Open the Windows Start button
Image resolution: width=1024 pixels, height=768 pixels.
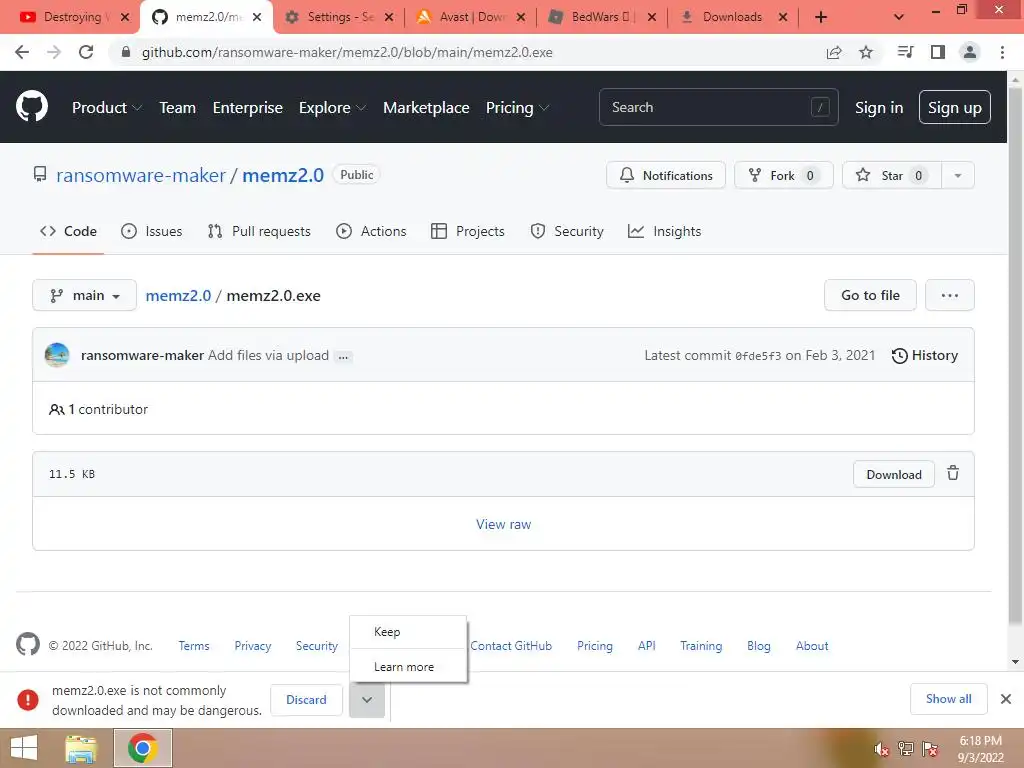point(24,748)
